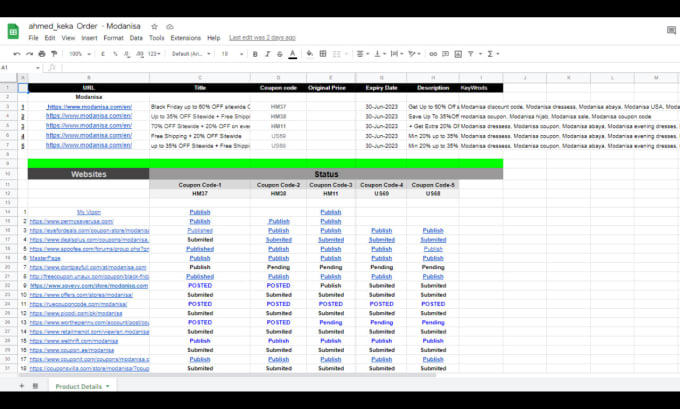680x409 pixels.
Task: Open text rotation options
Action: [415, 54]
